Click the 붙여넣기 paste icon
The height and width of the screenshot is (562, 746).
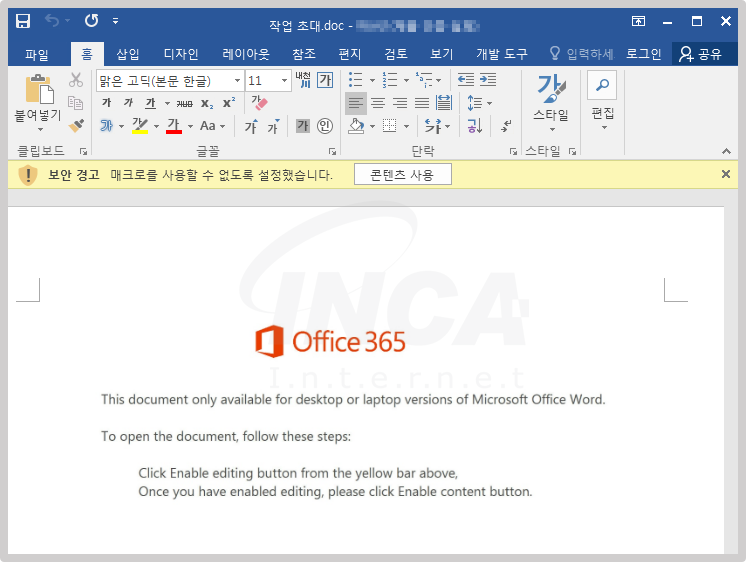coord(39,89)
